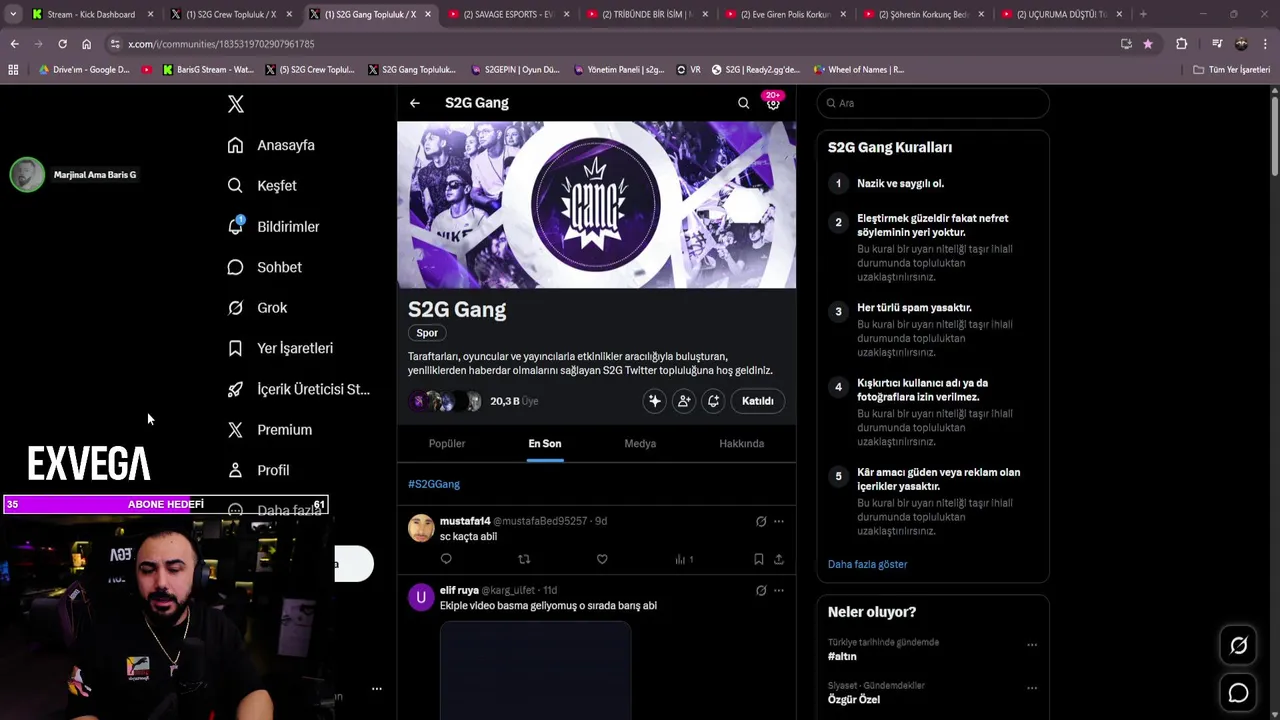The height and width of the screenshot is (720, 1280).
Task: Open floating Grok button
Action: tap(1238, 646)
